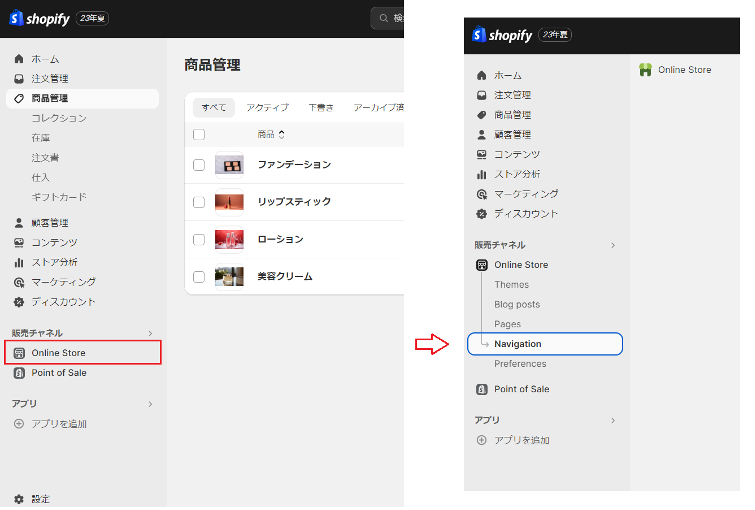Image resolution: width=755 pixels, height=510 pixels.
Task: Expand 販売チャネル chevron in right panel
Action: [x=613, y=245]
